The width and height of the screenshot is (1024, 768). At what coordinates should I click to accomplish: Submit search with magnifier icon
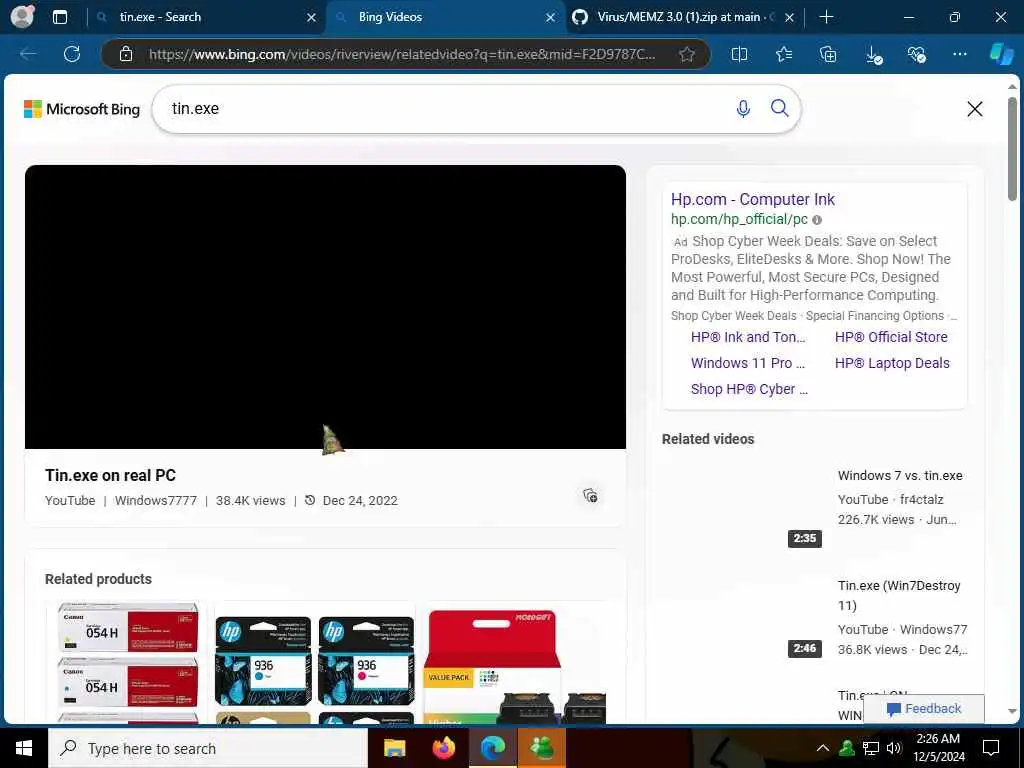click(x=779, y=108)
